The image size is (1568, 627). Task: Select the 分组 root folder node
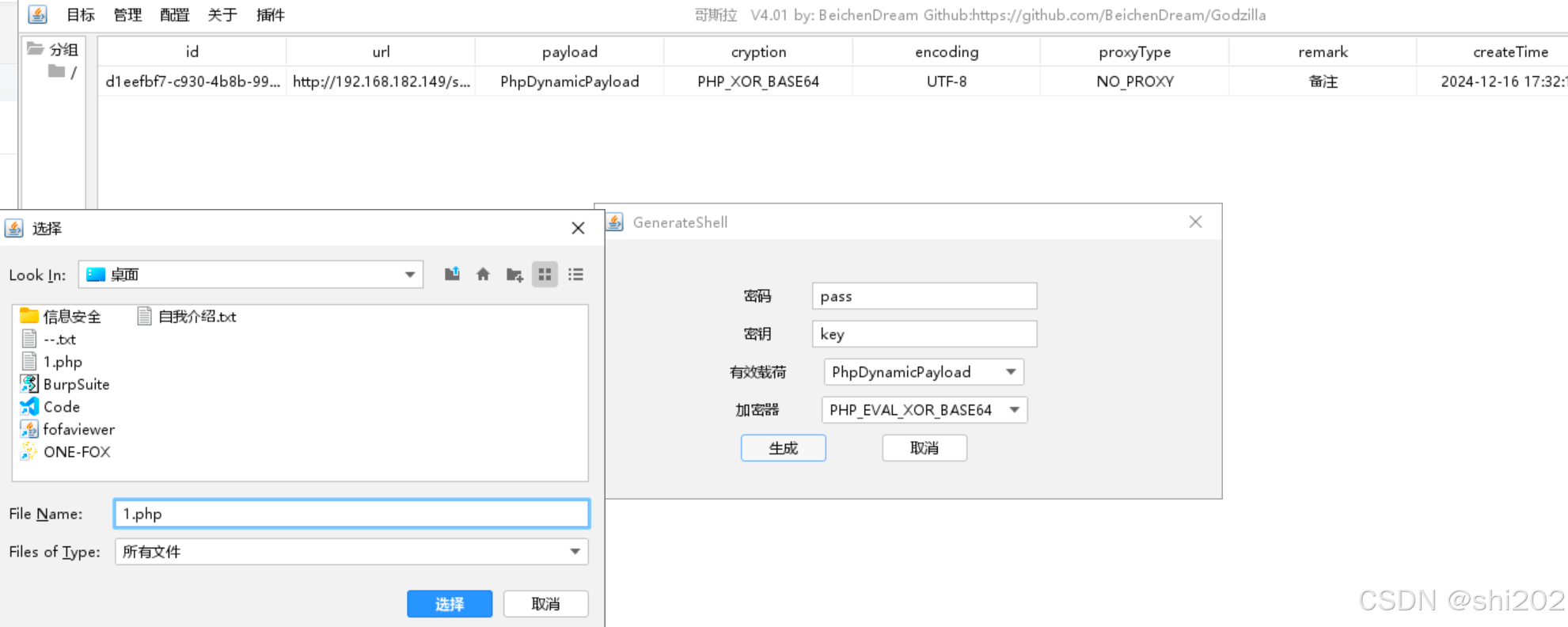click(x=52, y=49)
